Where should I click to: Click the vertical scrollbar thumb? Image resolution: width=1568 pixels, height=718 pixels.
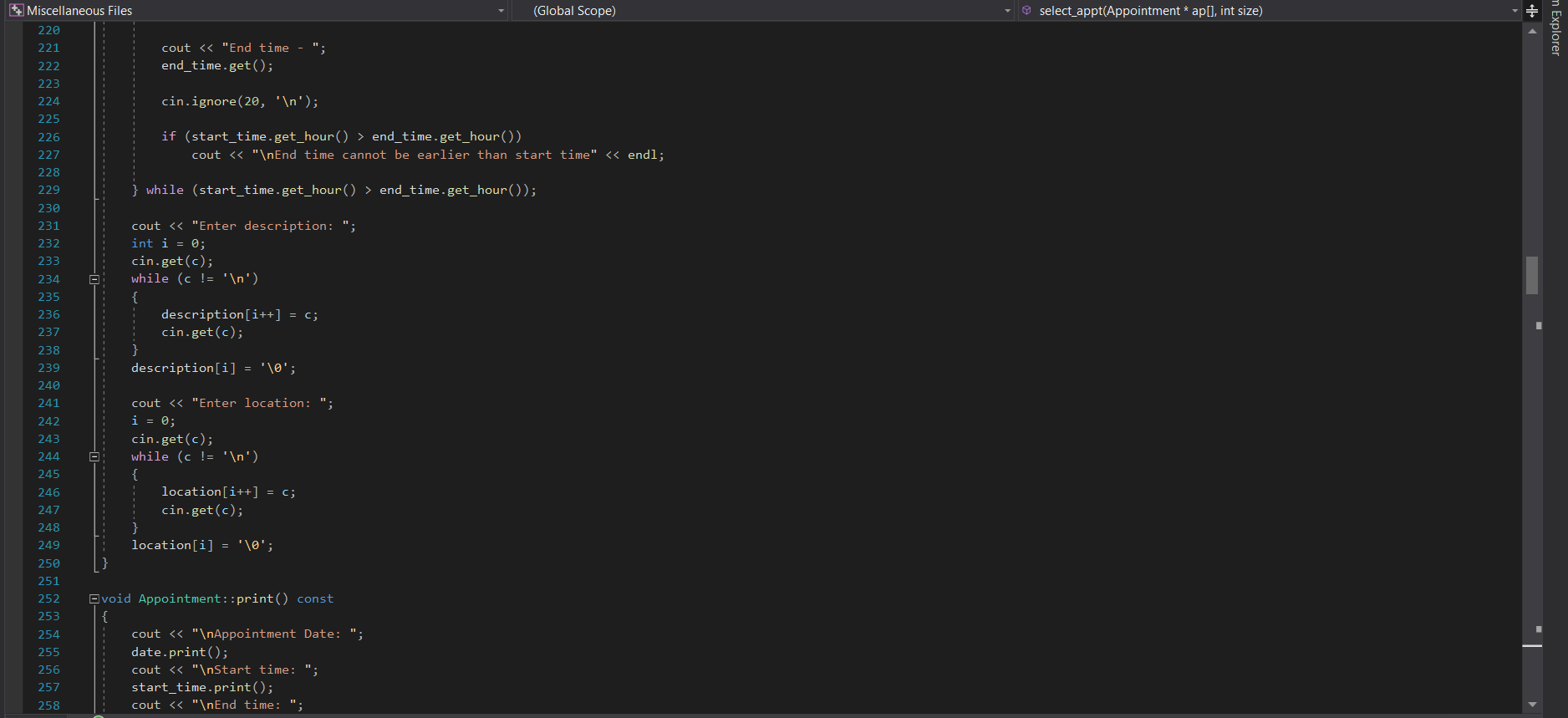pos(1532,275)
